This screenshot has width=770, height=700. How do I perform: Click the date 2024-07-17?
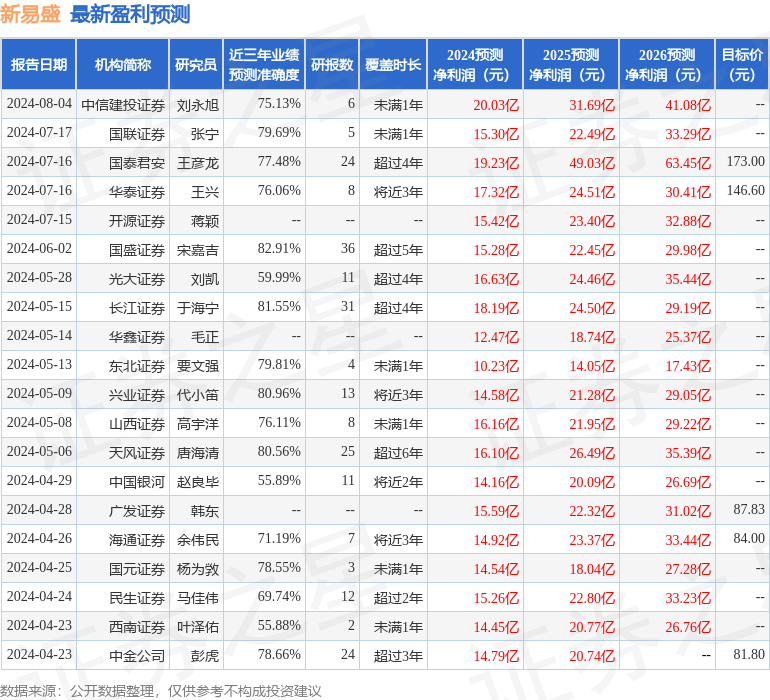39,132
